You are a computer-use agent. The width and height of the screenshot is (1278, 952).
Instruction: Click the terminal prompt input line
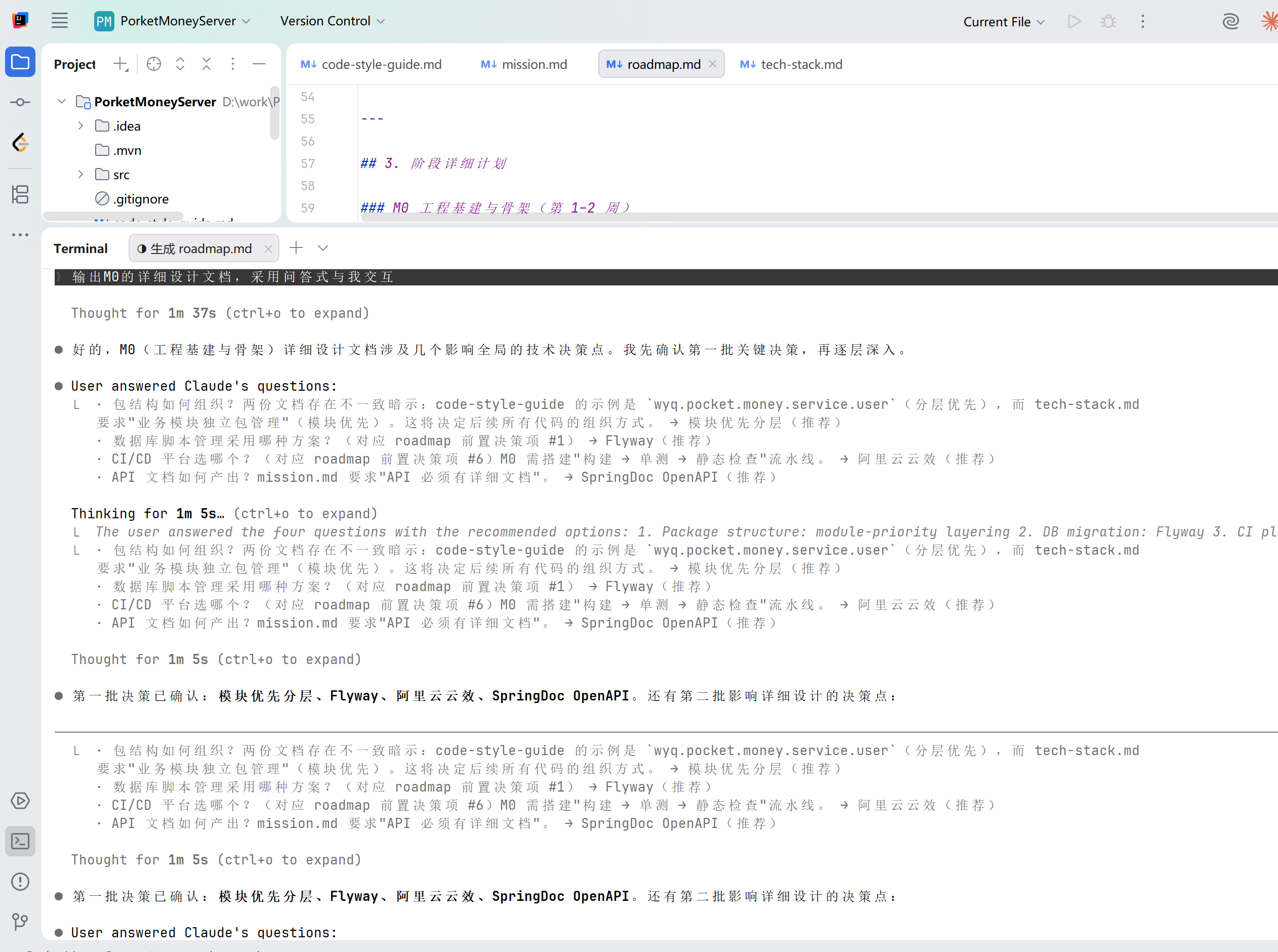click(x=666, y=277)
